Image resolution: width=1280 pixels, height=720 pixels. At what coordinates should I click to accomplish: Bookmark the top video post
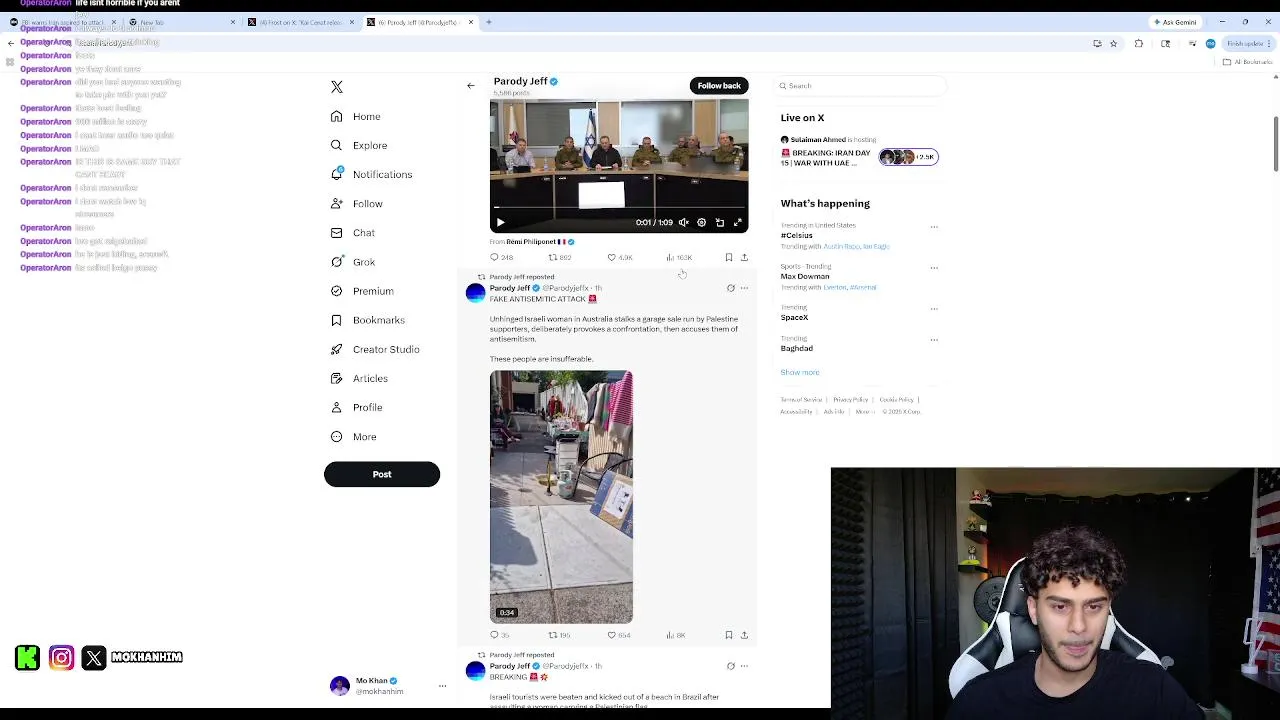tap(729, 258)
